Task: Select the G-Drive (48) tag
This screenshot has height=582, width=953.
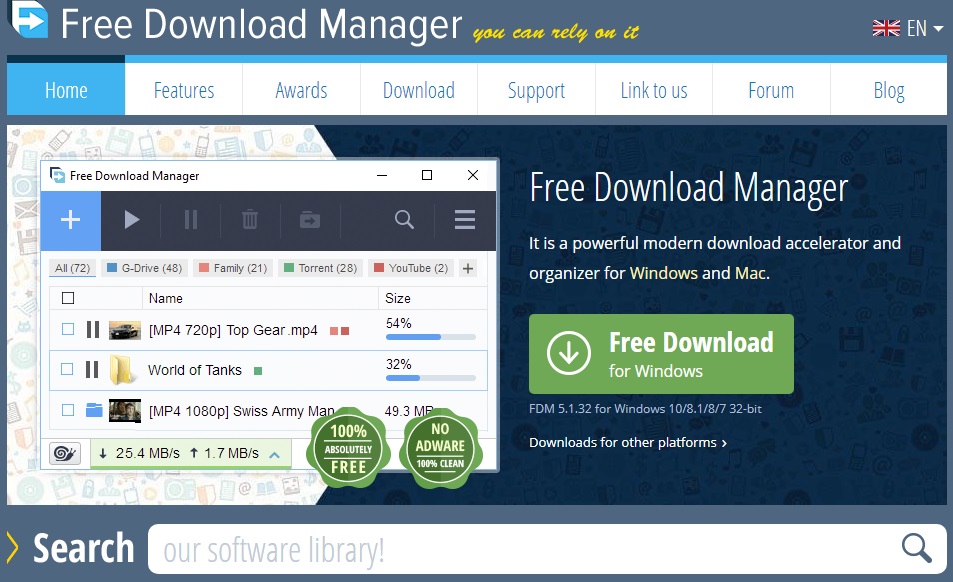Action: (x=145, y=268)
